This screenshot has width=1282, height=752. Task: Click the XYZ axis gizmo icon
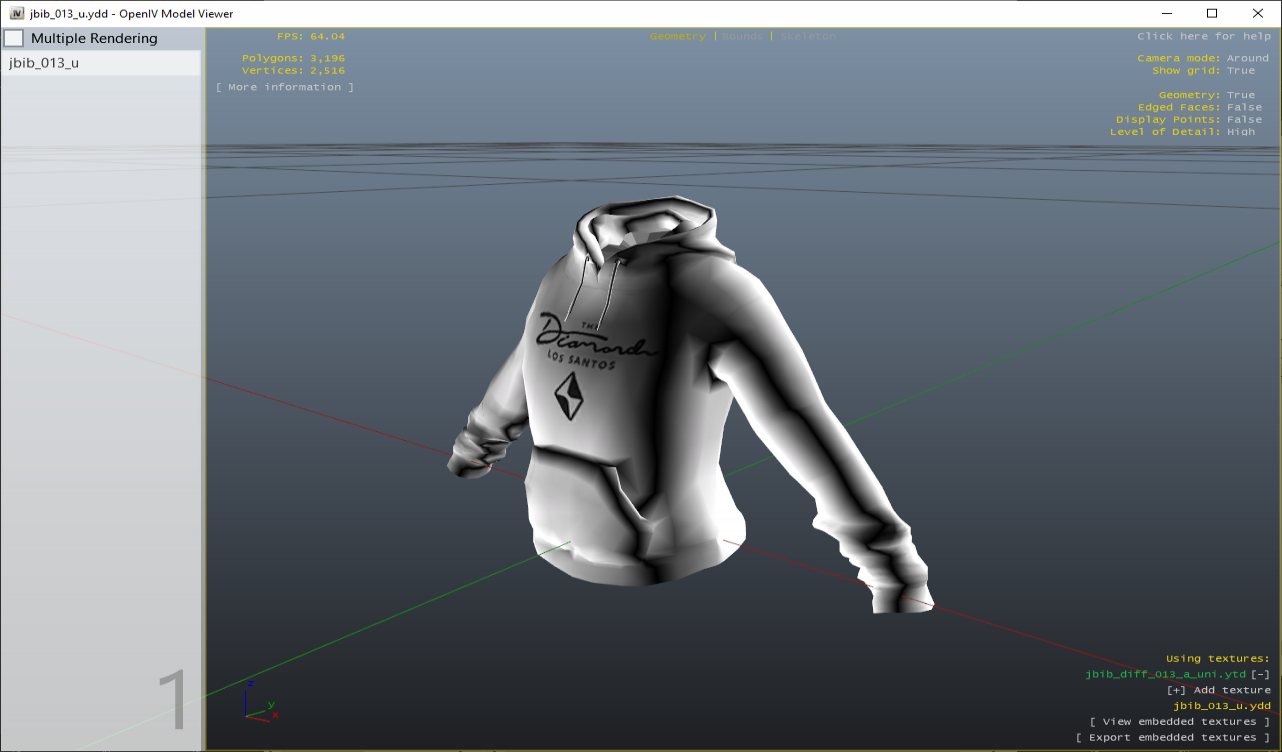(x=260, y=702)
